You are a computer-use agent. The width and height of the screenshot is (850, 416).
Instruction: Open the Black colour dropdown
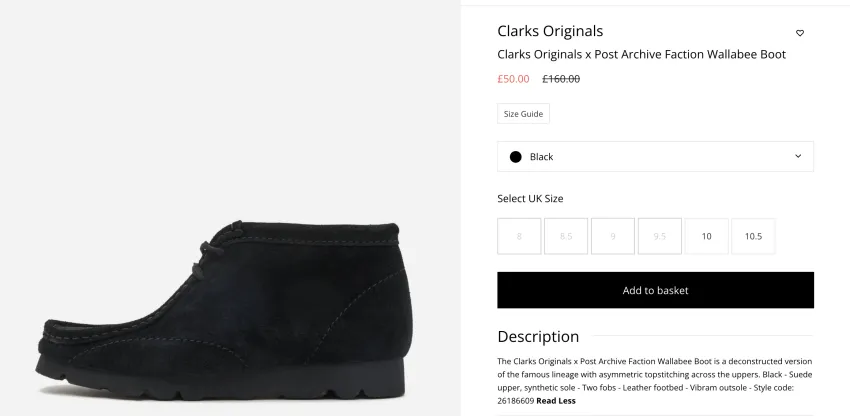pyautogui.click(x=655, y=157)
